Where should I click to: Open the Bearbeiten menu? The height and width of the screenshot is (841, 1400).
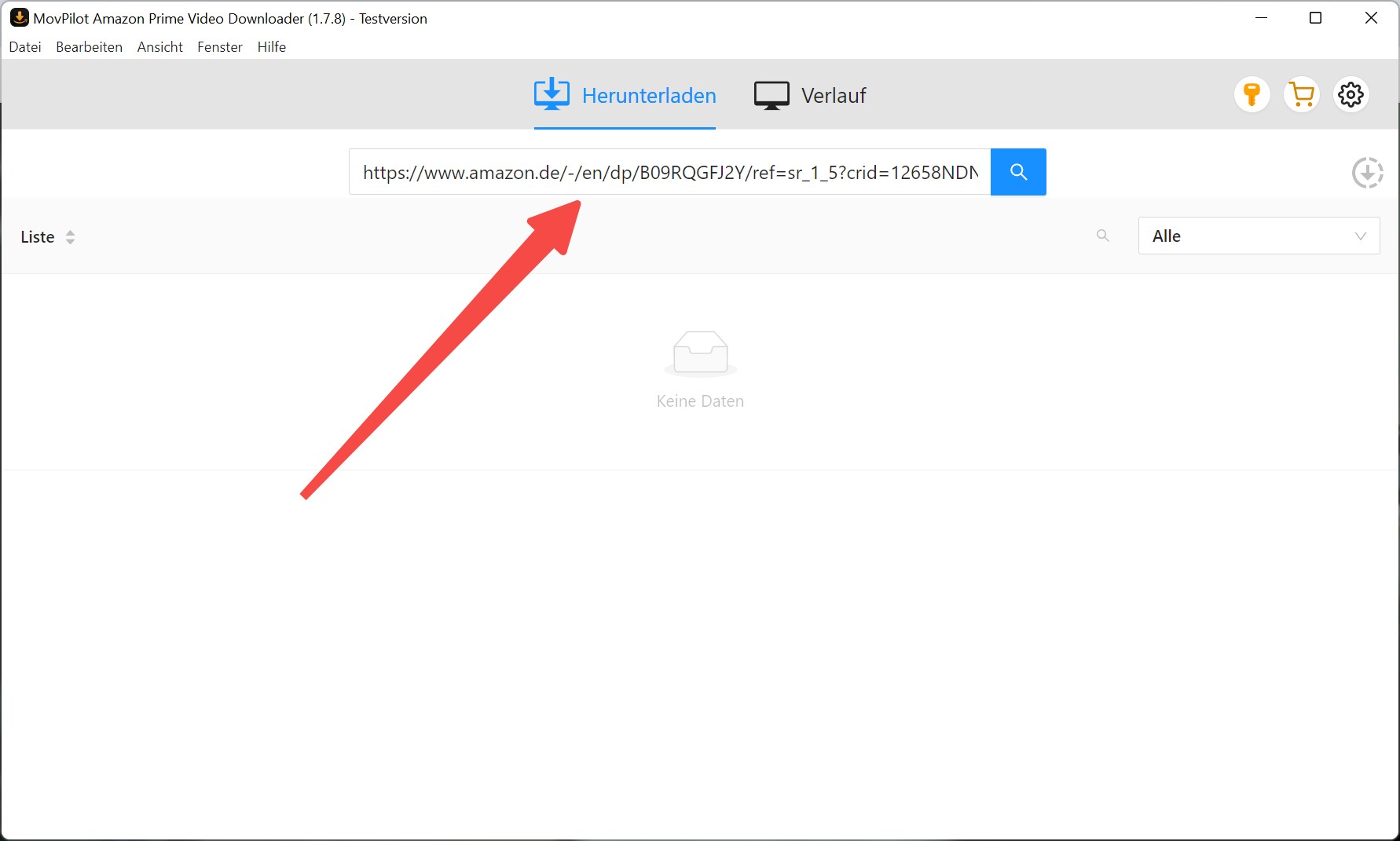pos(90,47)
